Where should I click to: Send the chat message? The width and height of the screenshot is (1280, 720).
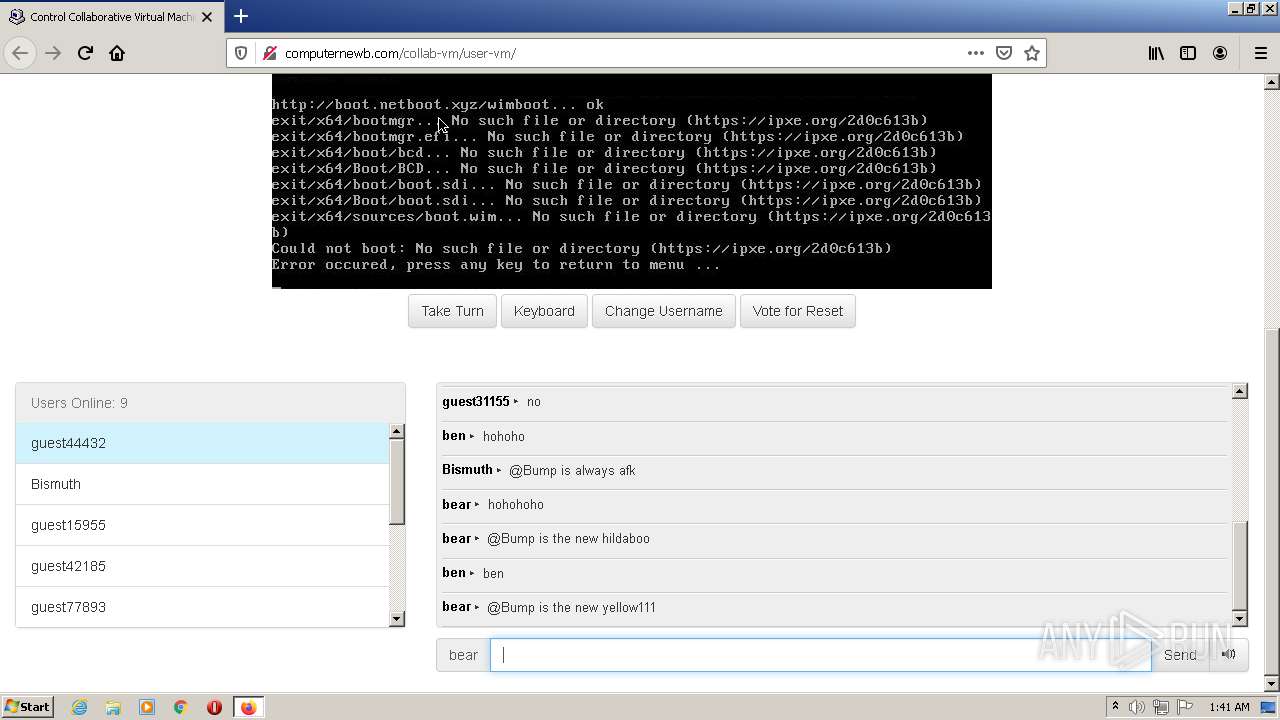pyautogui.click(x=1180, y=655)
